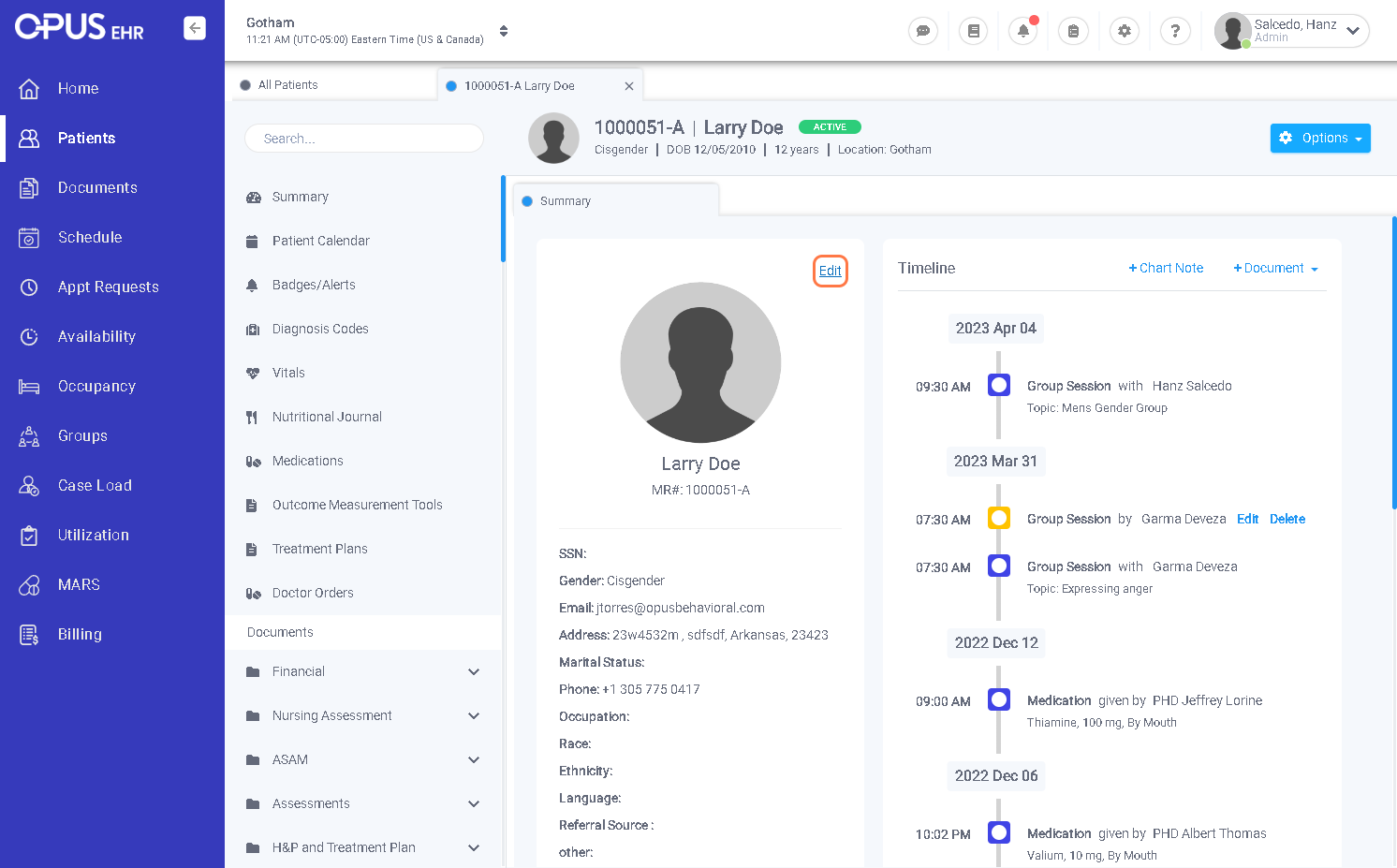Open the Case Load section
Viewport: 1397px width, 868px height.
tap(95, 485)
